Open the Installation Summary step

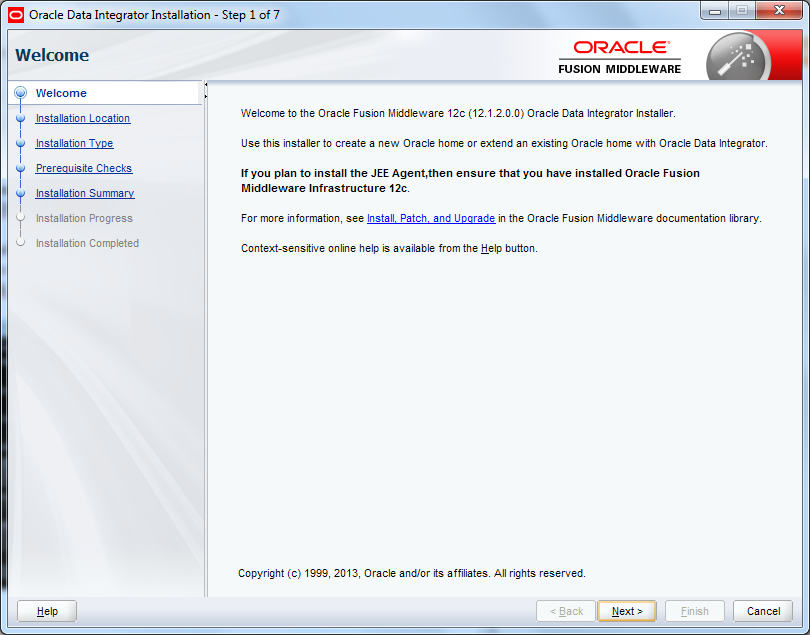84,193
